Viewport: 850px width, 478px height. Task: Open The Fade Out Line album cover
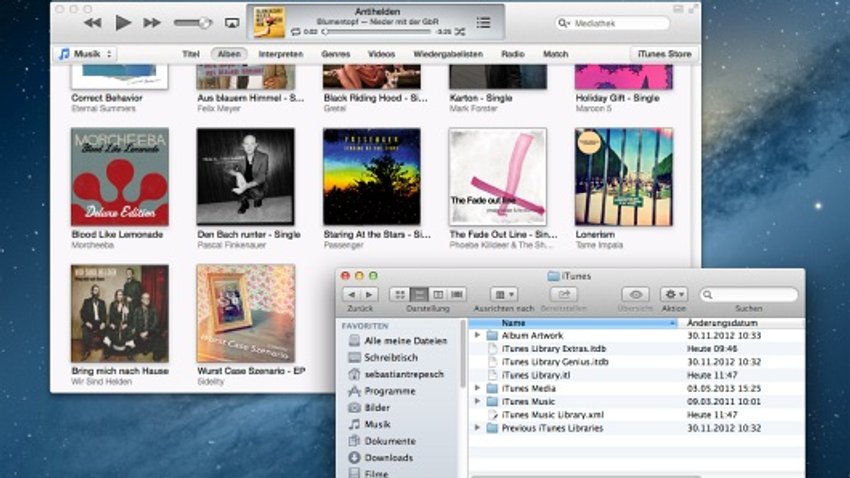[498, 177]
